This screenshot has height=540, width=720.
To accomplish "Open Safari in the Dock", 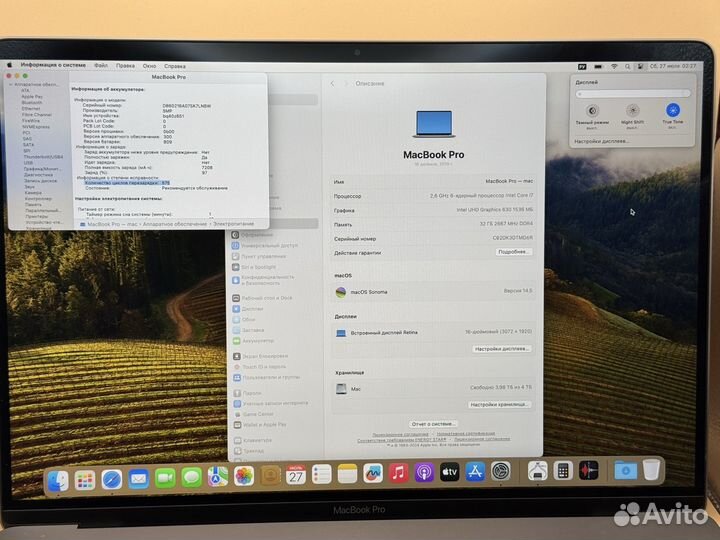I will (x=112, y=480).
